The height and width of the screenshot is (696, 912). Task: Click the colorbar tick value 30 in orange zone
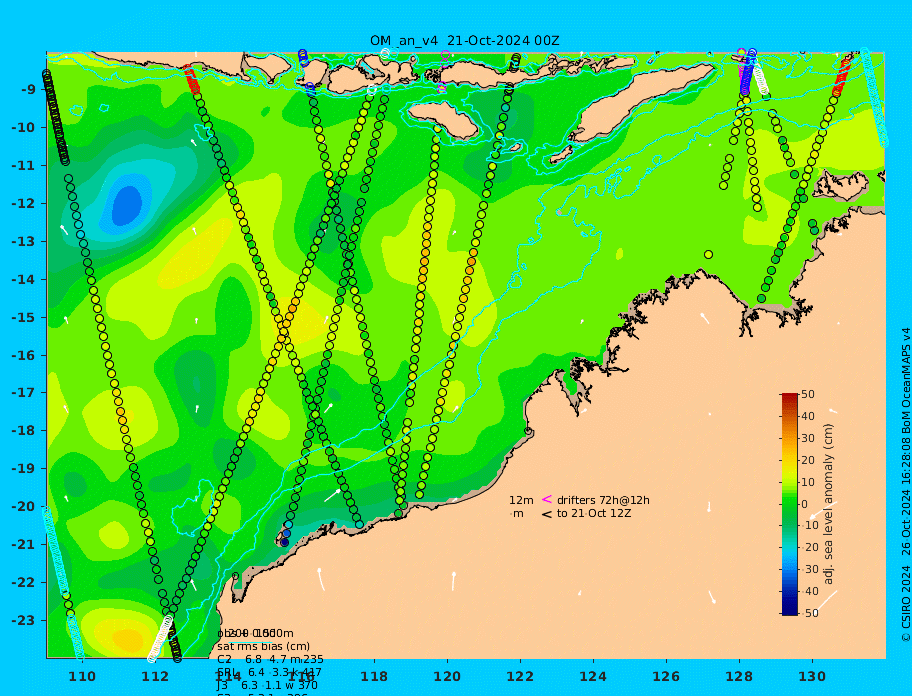click(808, 438)
